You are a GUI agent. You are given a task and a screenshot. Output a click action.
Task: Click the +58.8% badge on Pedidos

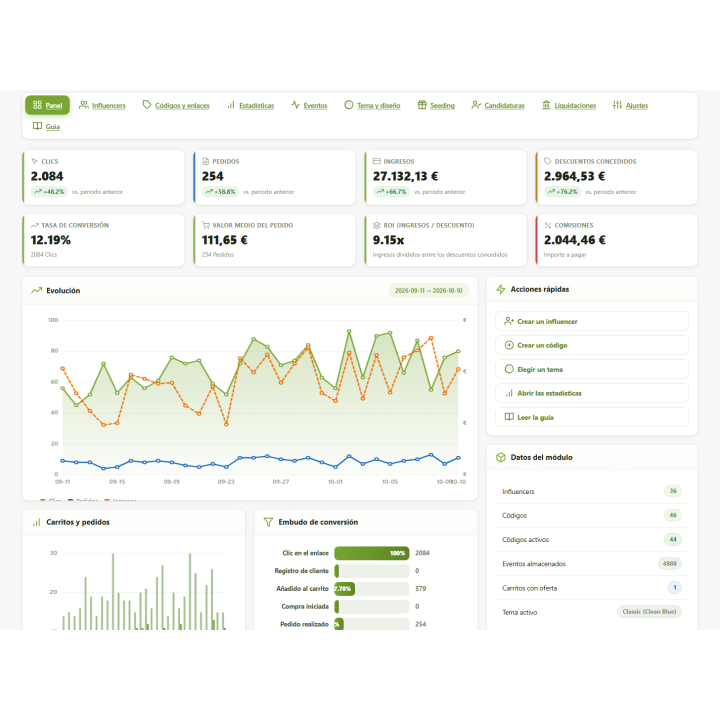coord(220,191)
